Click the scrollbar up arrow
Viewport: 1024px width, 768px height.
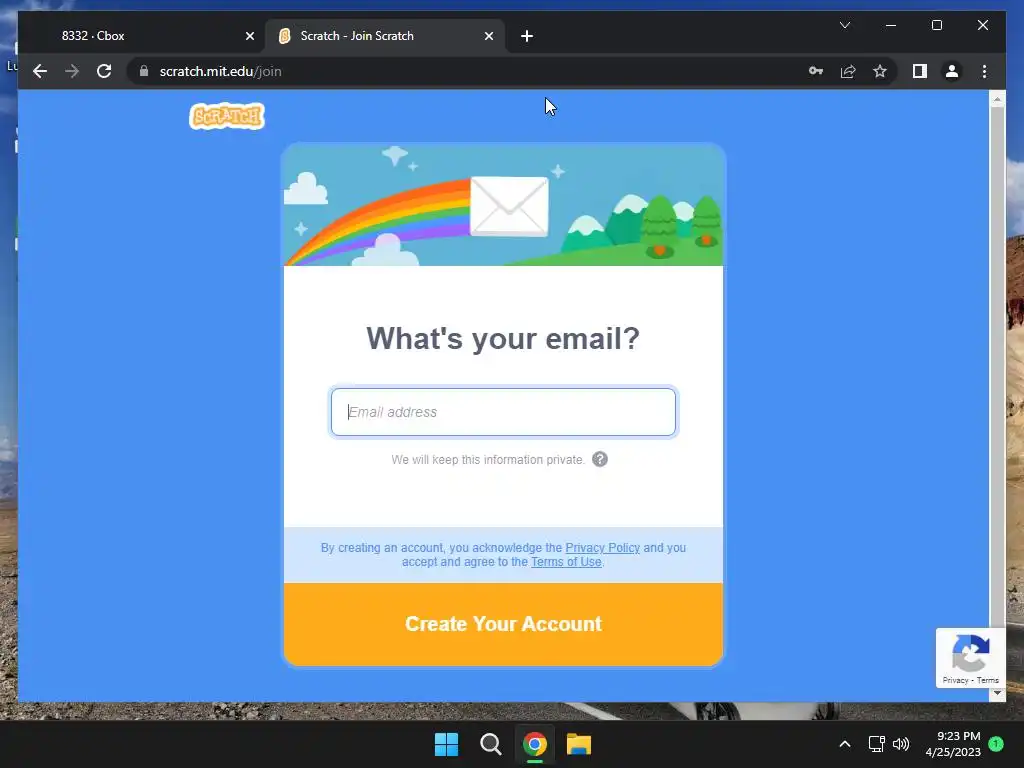click(x=997, y=99)
